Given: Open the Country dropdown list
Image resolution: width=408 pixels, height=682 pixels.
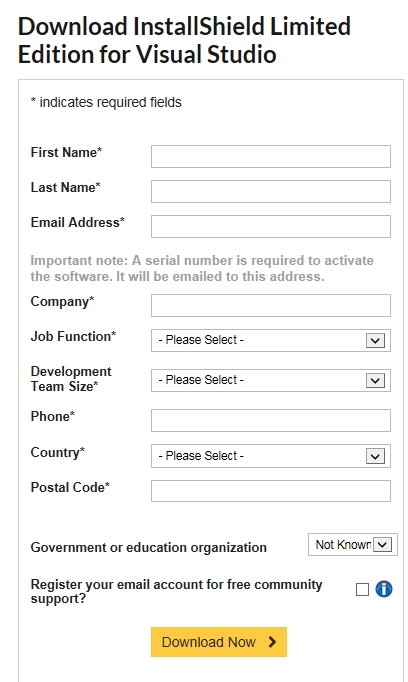Looking at the screenshot, I should 271,456.
